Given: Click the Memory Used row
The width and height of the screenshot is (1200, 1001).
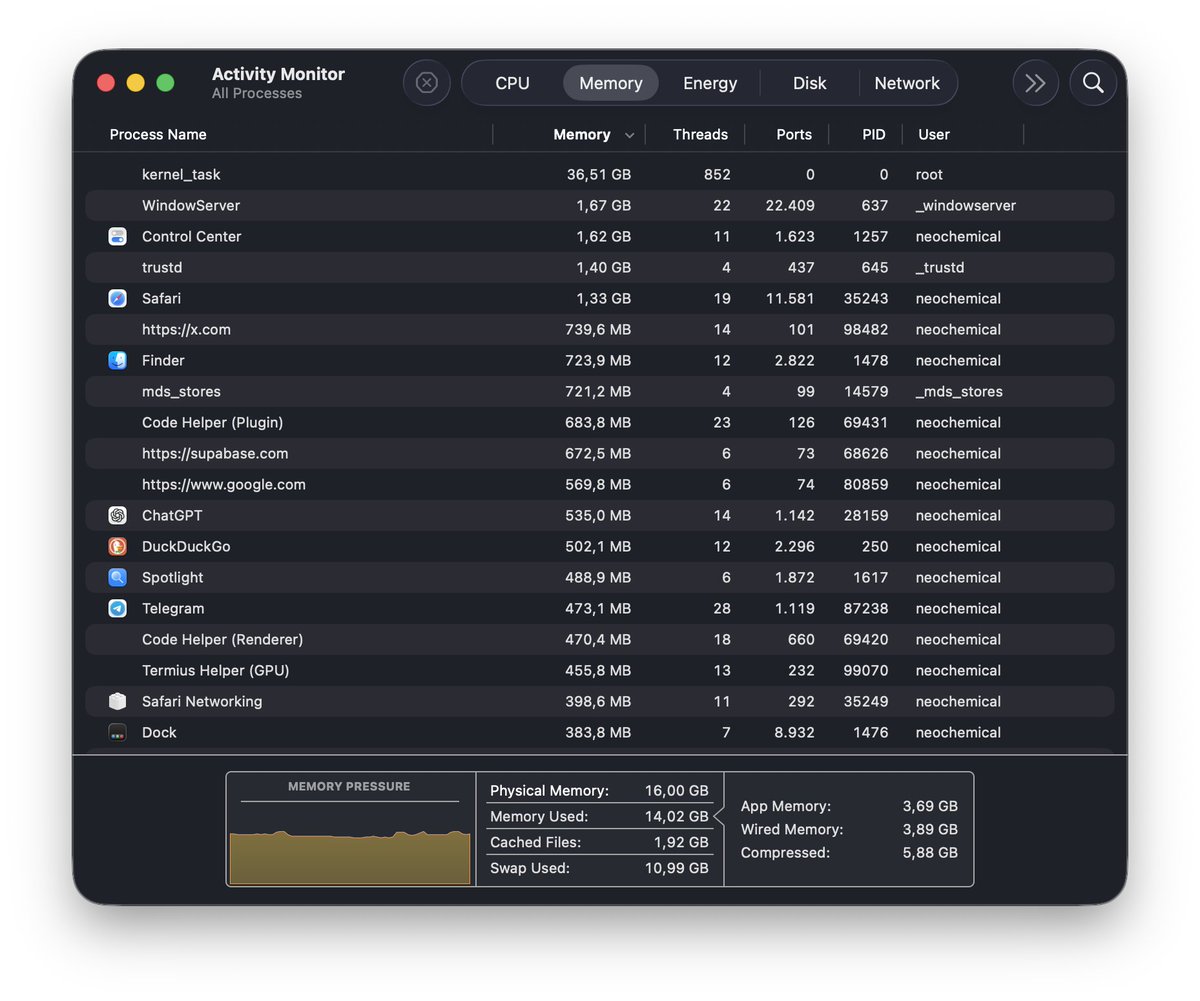Looking at the screenshot, I should point(599,817).
